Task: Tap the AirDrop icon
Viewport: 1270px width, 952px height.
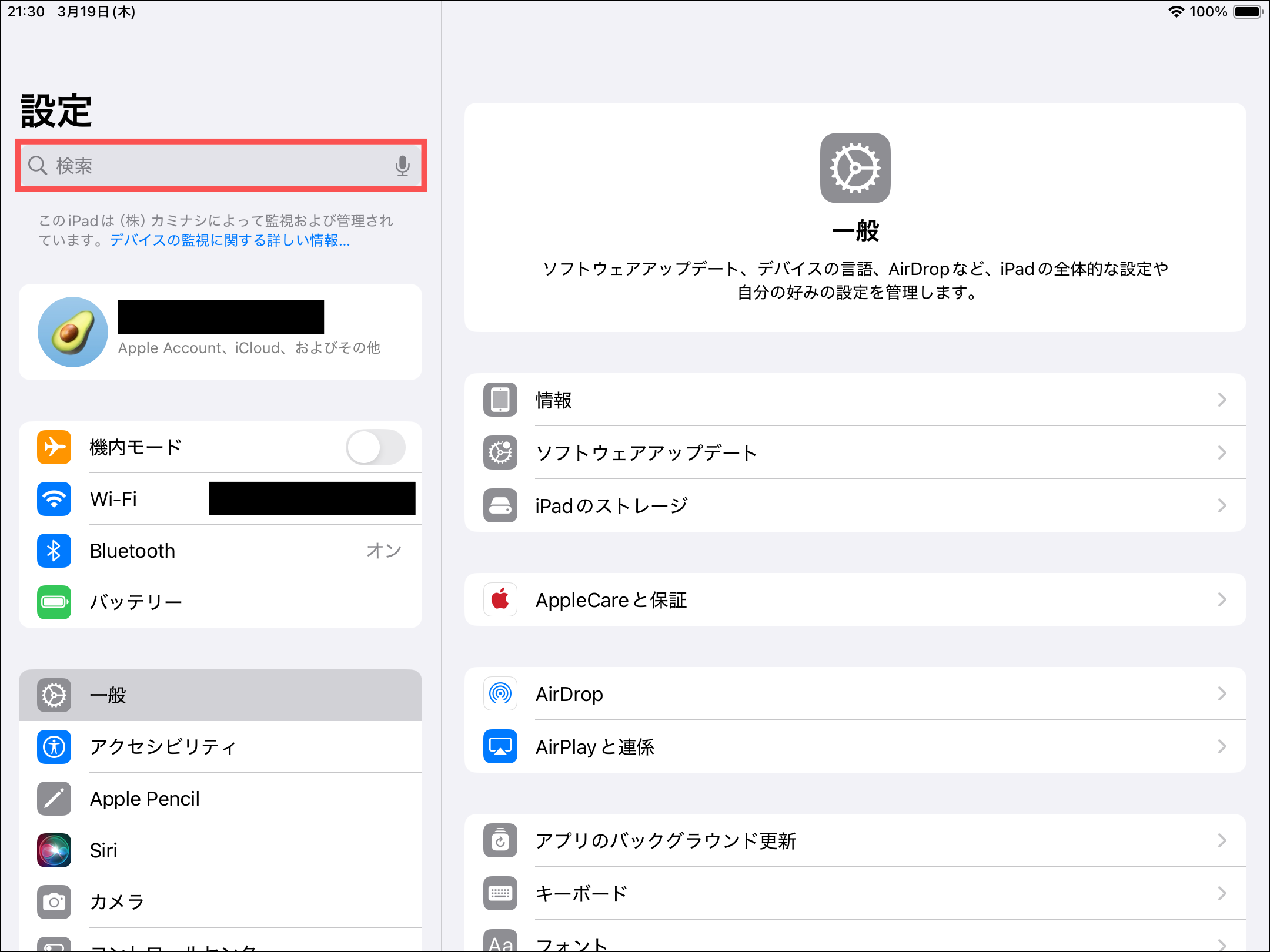Action: coord(500,694)
